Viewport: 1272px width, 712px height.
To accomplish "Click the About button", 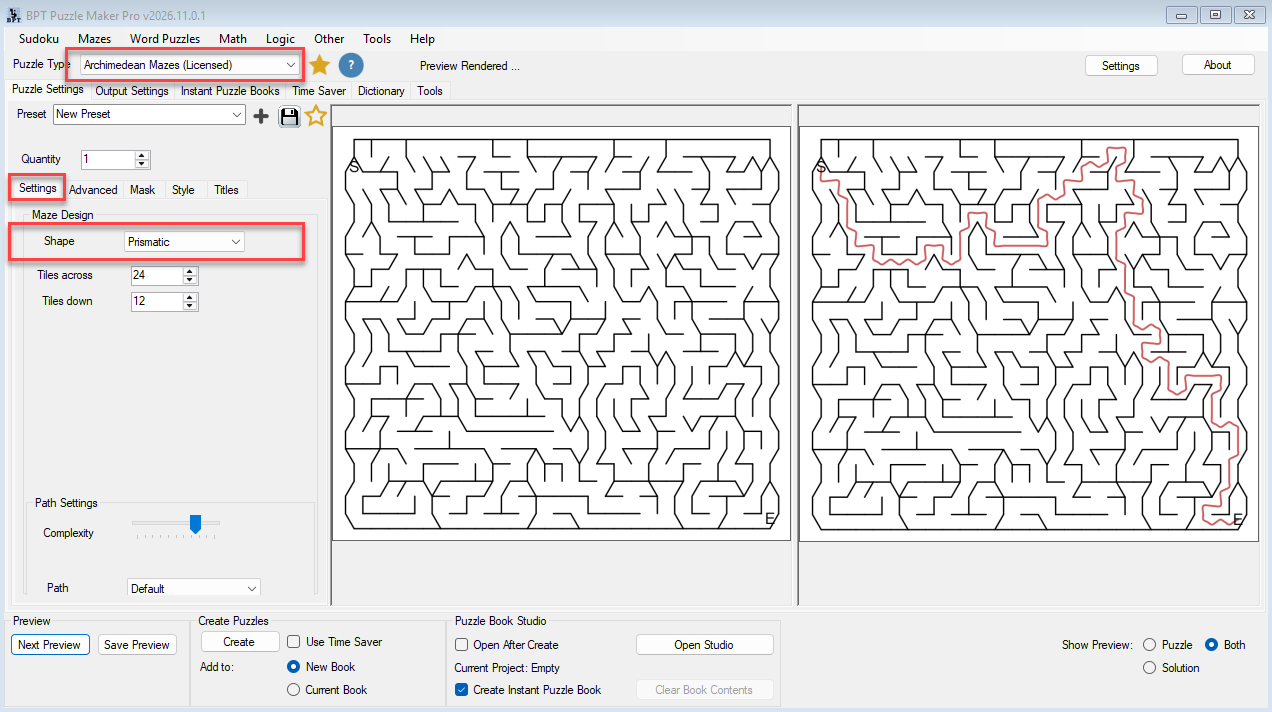I will [1217, 64].
